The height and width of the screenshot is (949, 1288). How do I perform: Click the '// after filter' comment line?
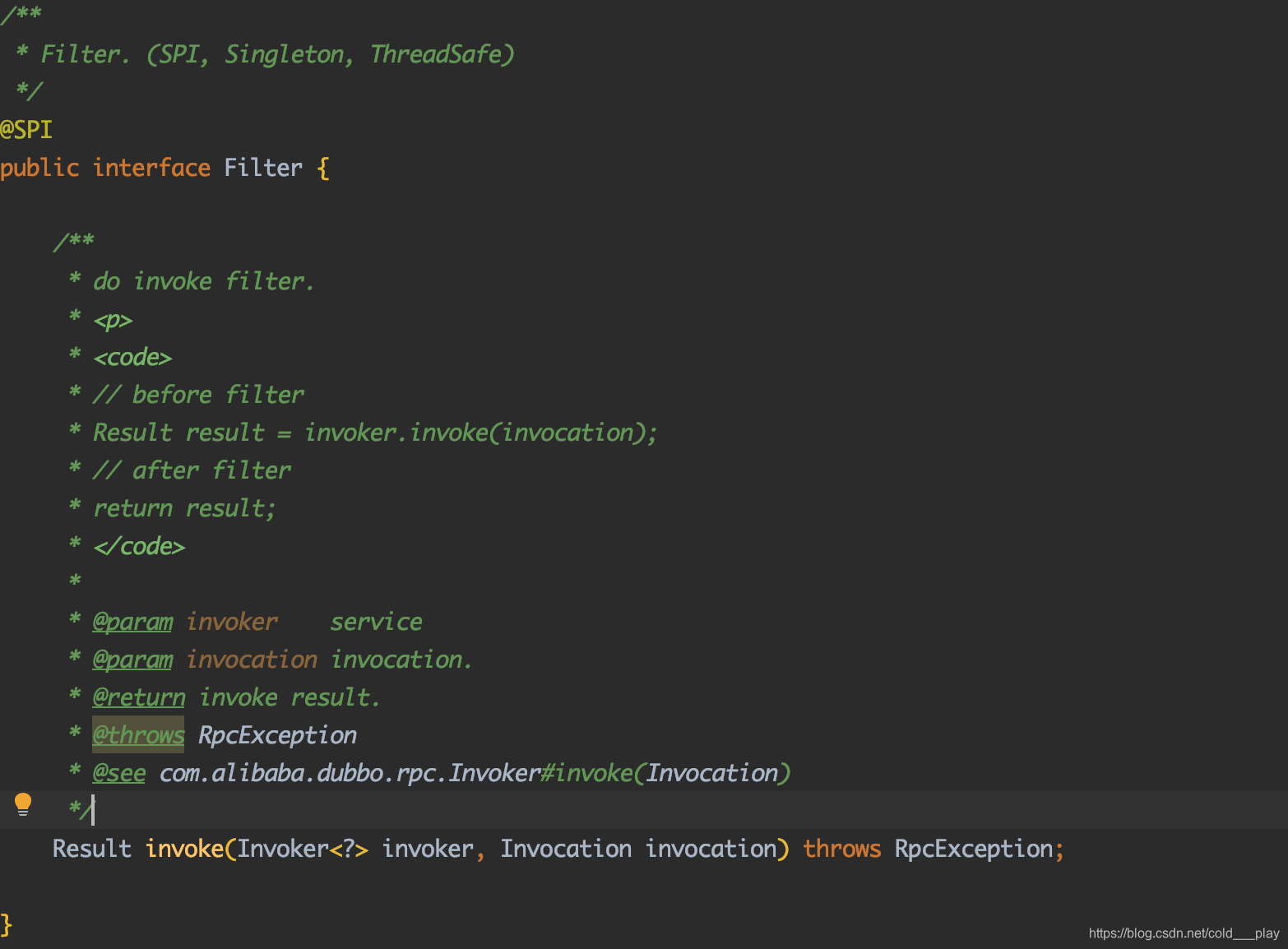192,470
